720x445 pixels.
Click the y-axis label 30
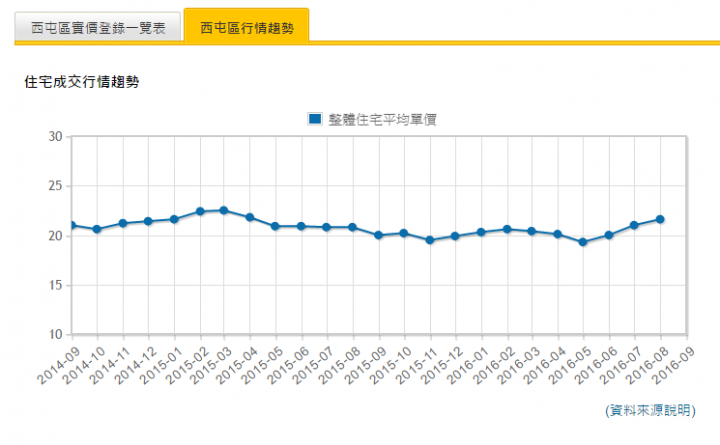click(x=55, y=136)
